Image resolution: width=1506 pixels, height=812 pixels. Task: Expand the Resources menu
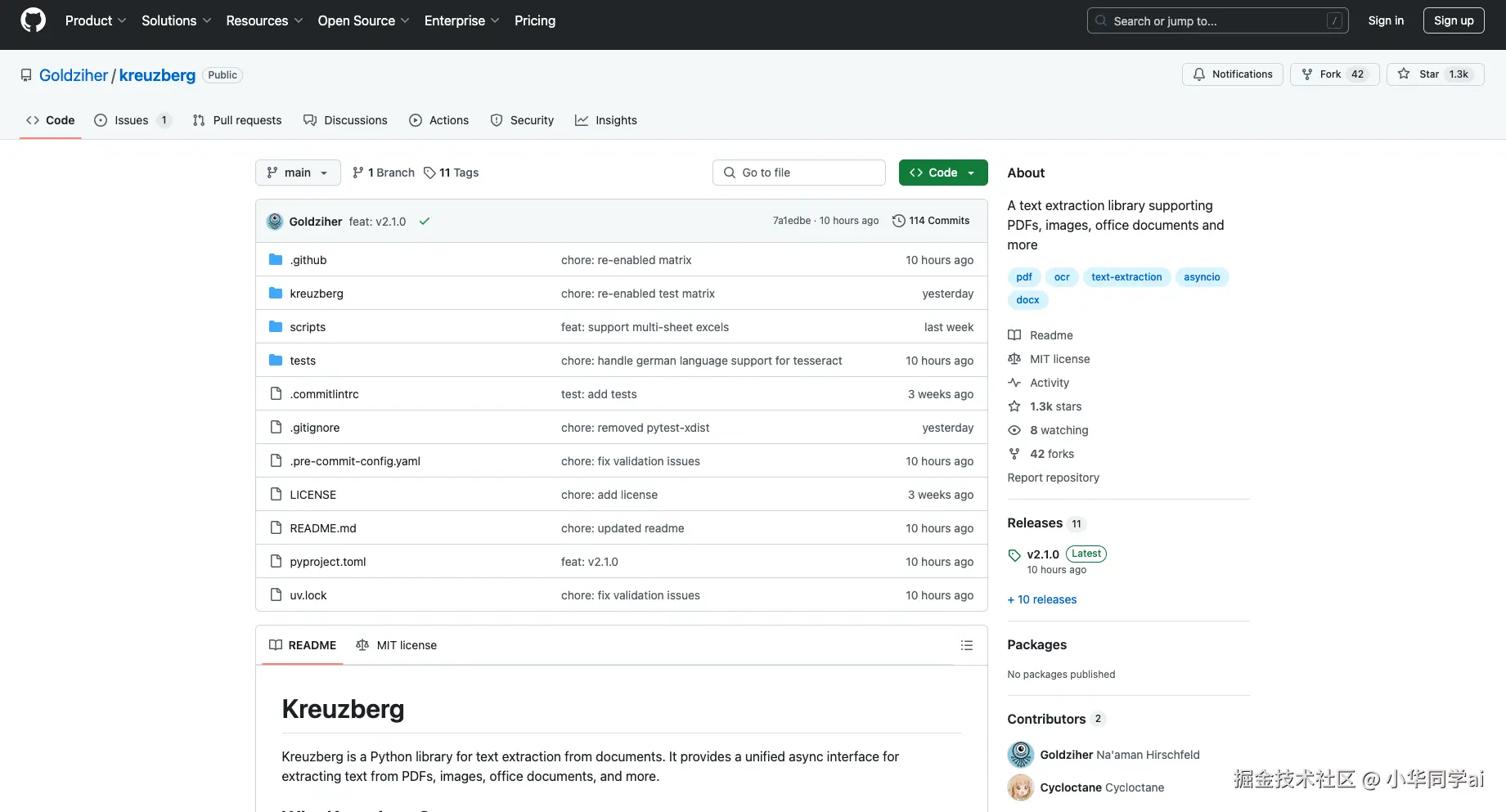click(x=264, y=20)
